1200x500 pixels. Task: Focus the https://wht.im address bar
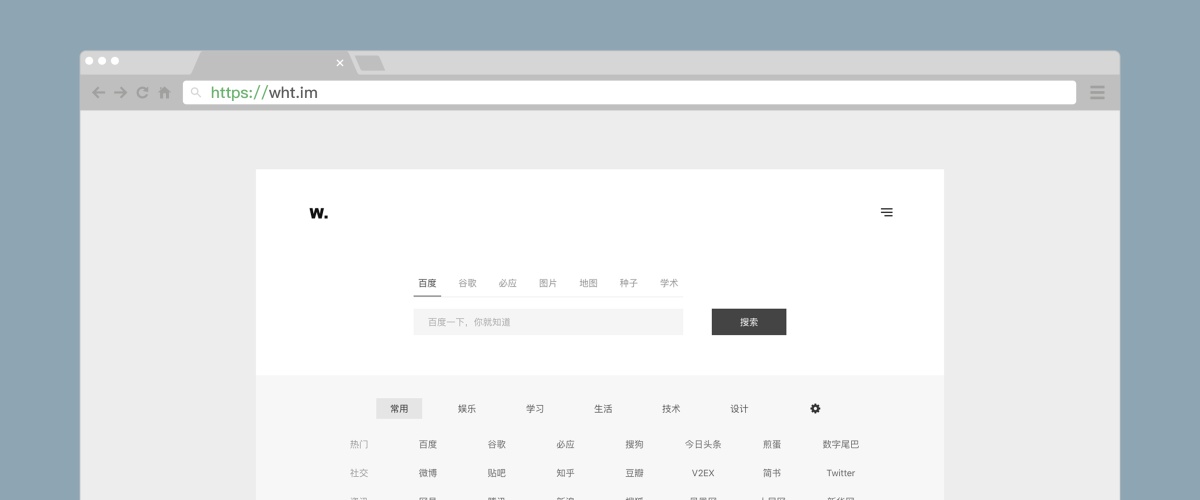pos(629,93)
